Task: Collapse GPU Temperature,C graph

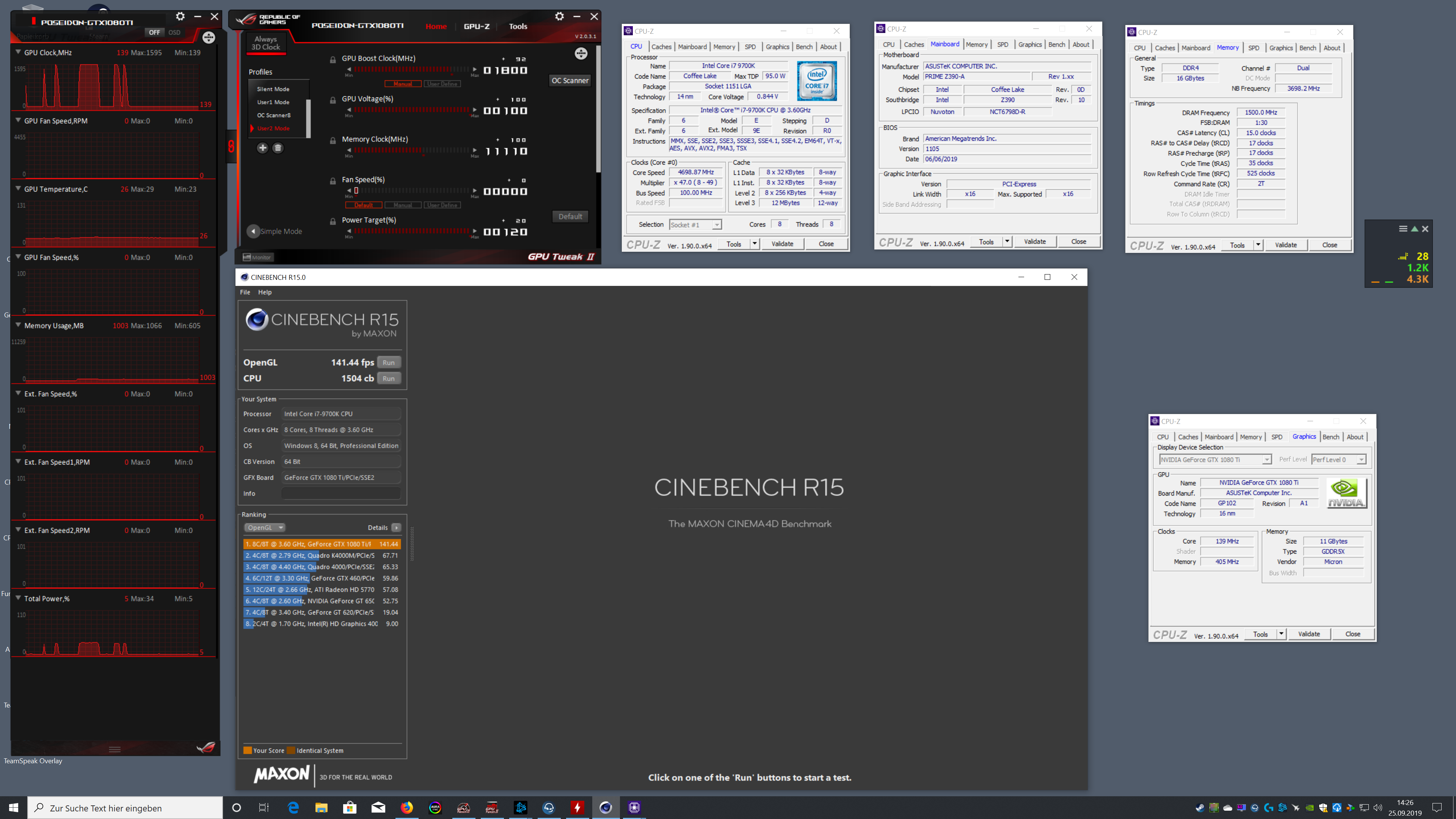Action: [x=18, y=189]
